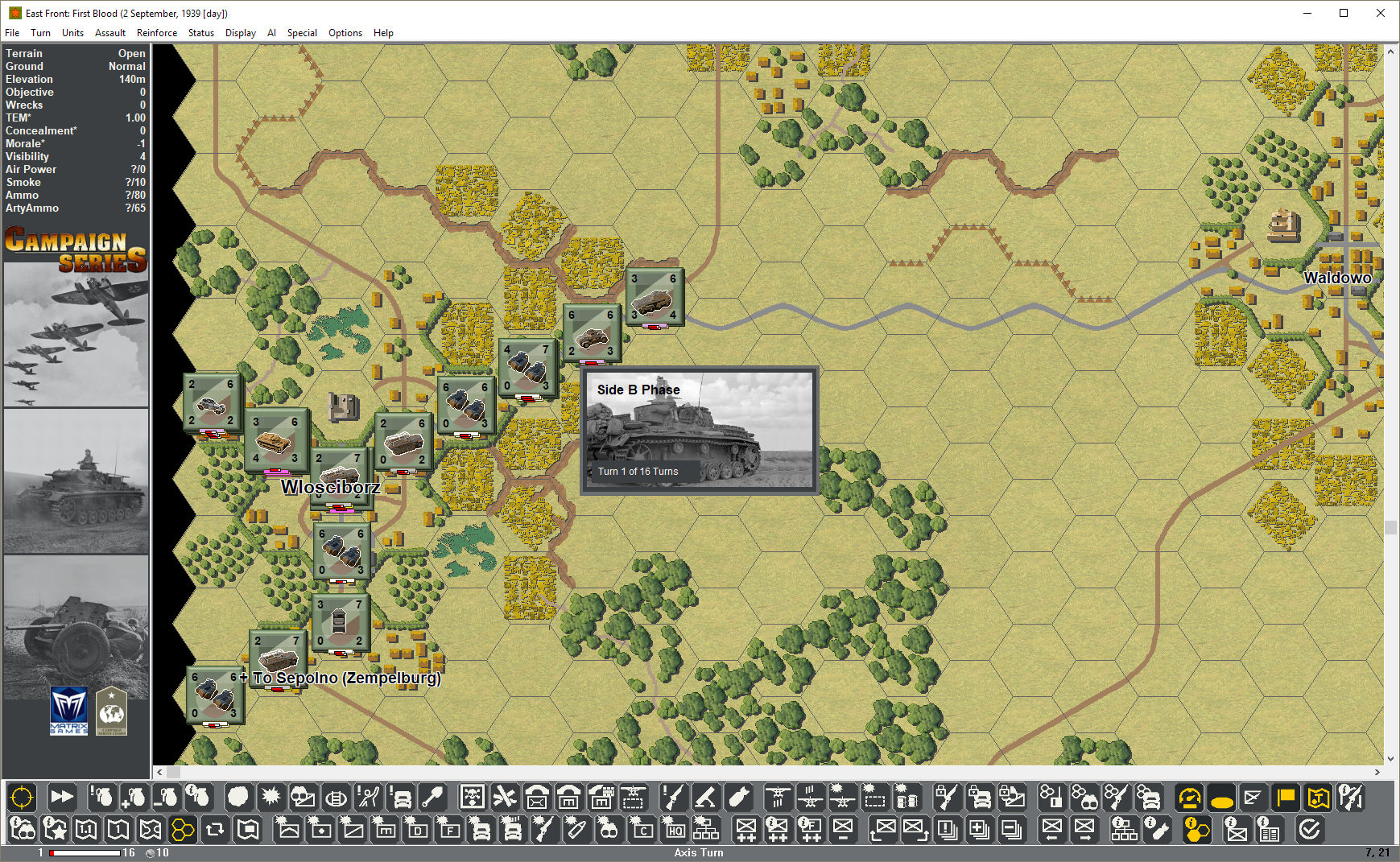Click the star map info icon

[54, 828]
